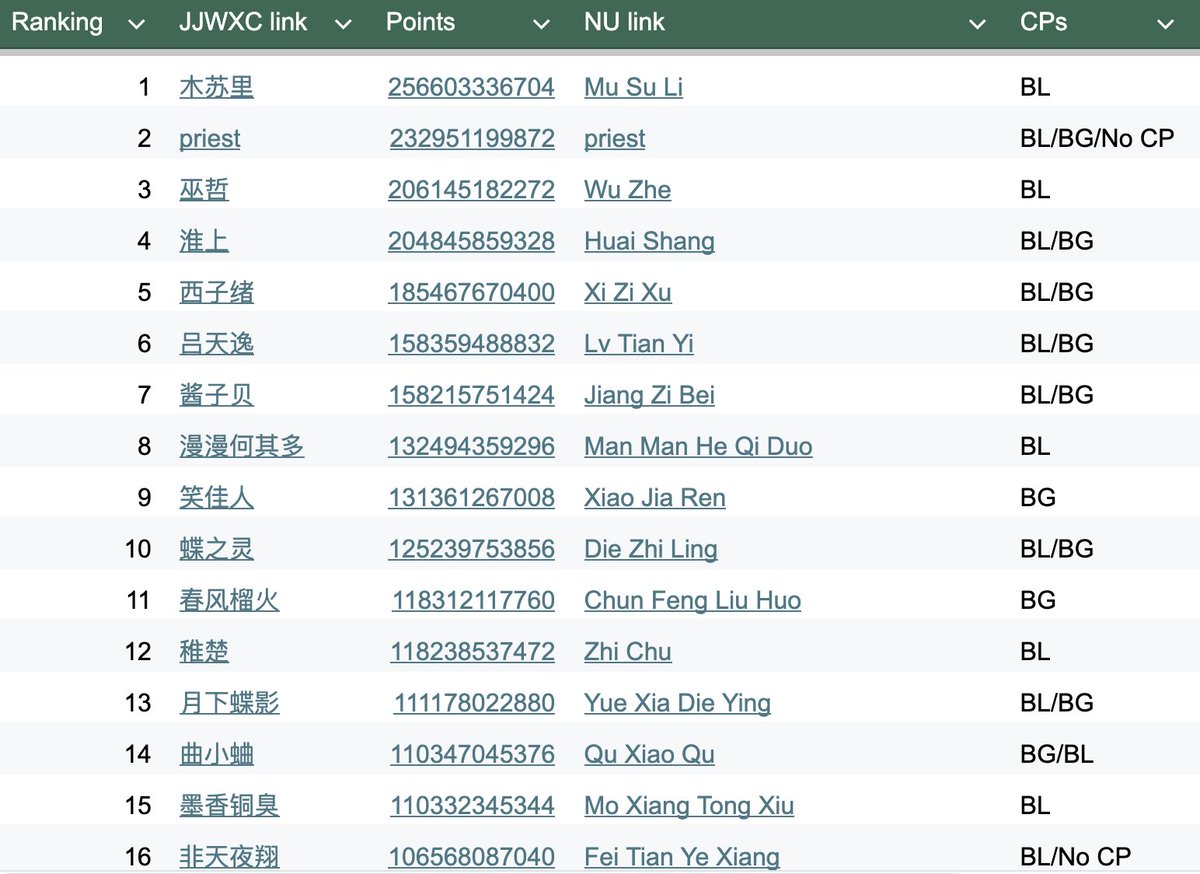Open the JJWXC link 漫漫何其多

pyautogui.click(x=242, y=446)
